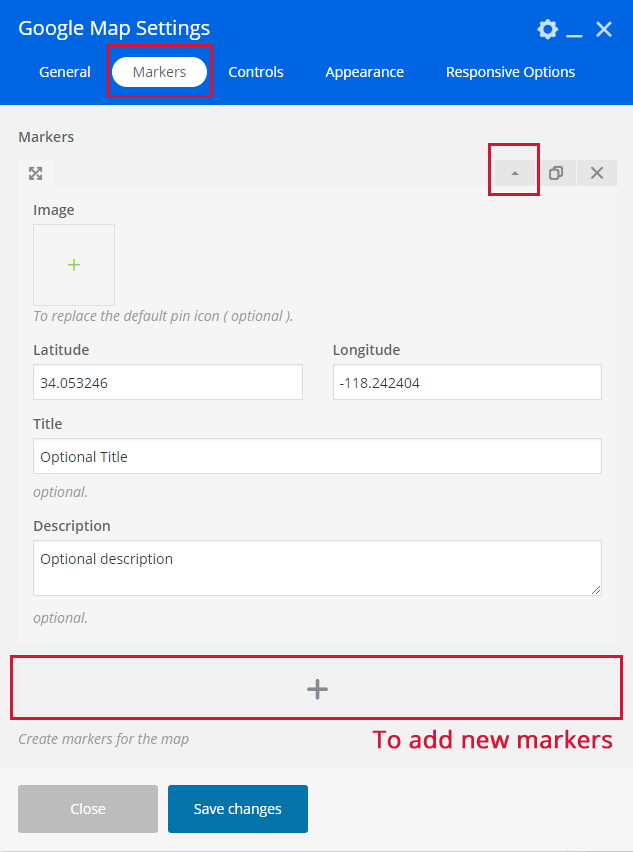633x852 pixels.
Task: Focus the Longitude input field
Action: [467, 382]
